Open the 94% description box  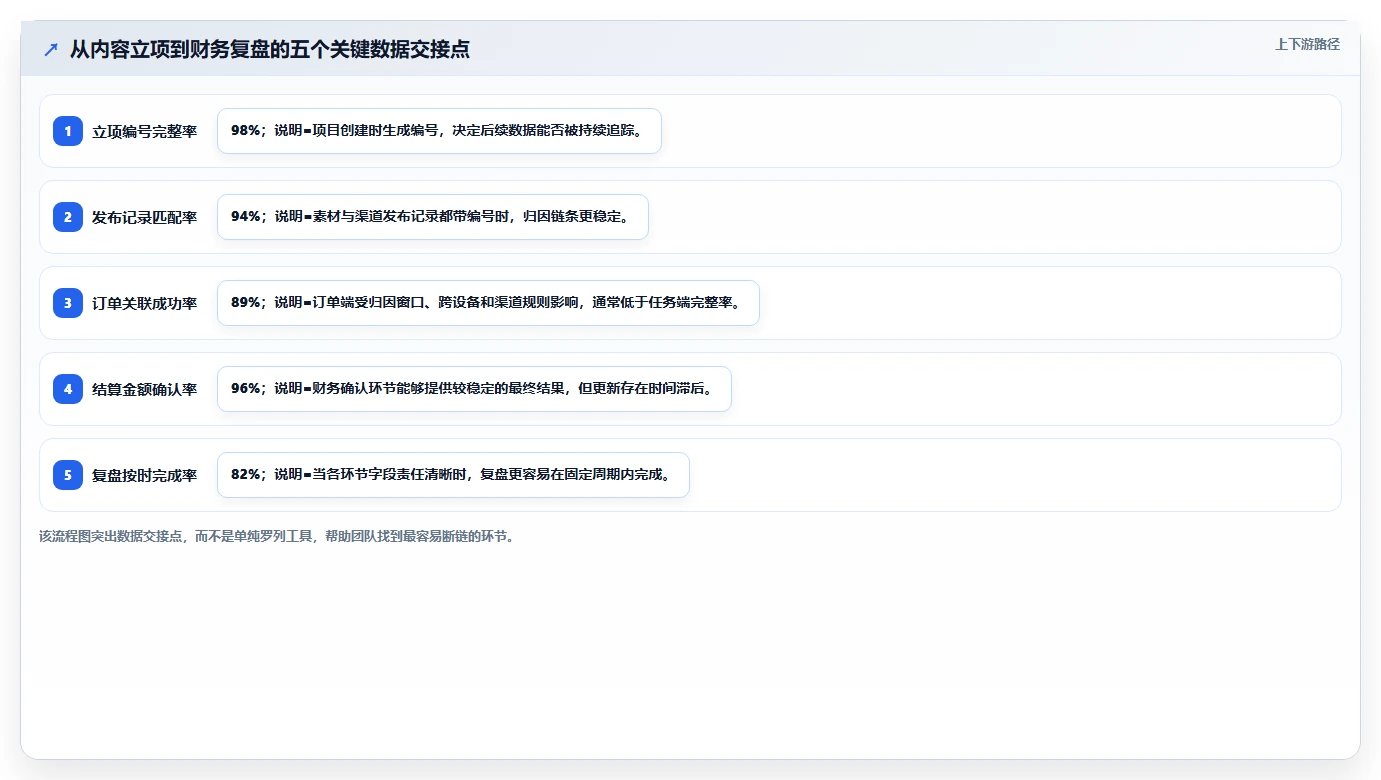coord(433,217)
